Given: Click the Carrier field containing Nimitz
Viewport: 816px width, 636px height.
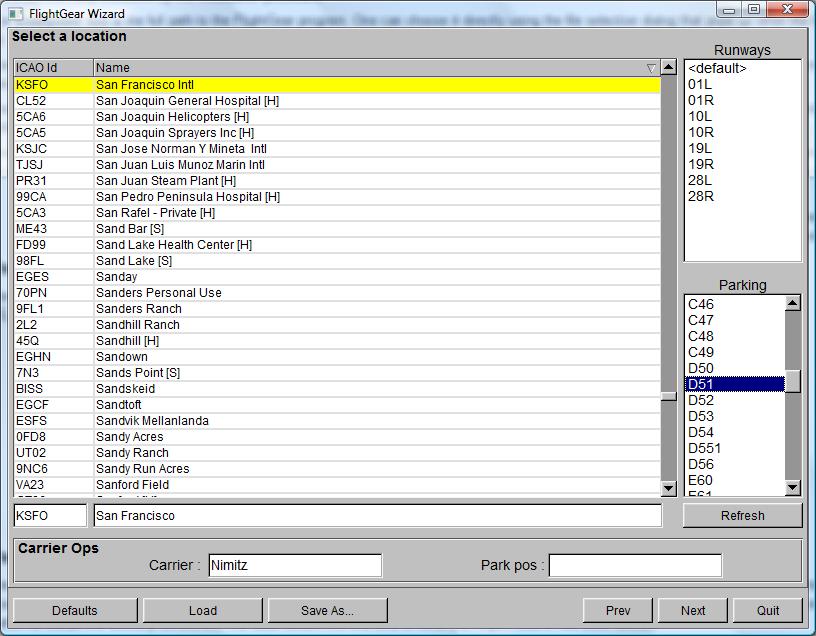Looking at the screenshot, I should tap(295, 566).
